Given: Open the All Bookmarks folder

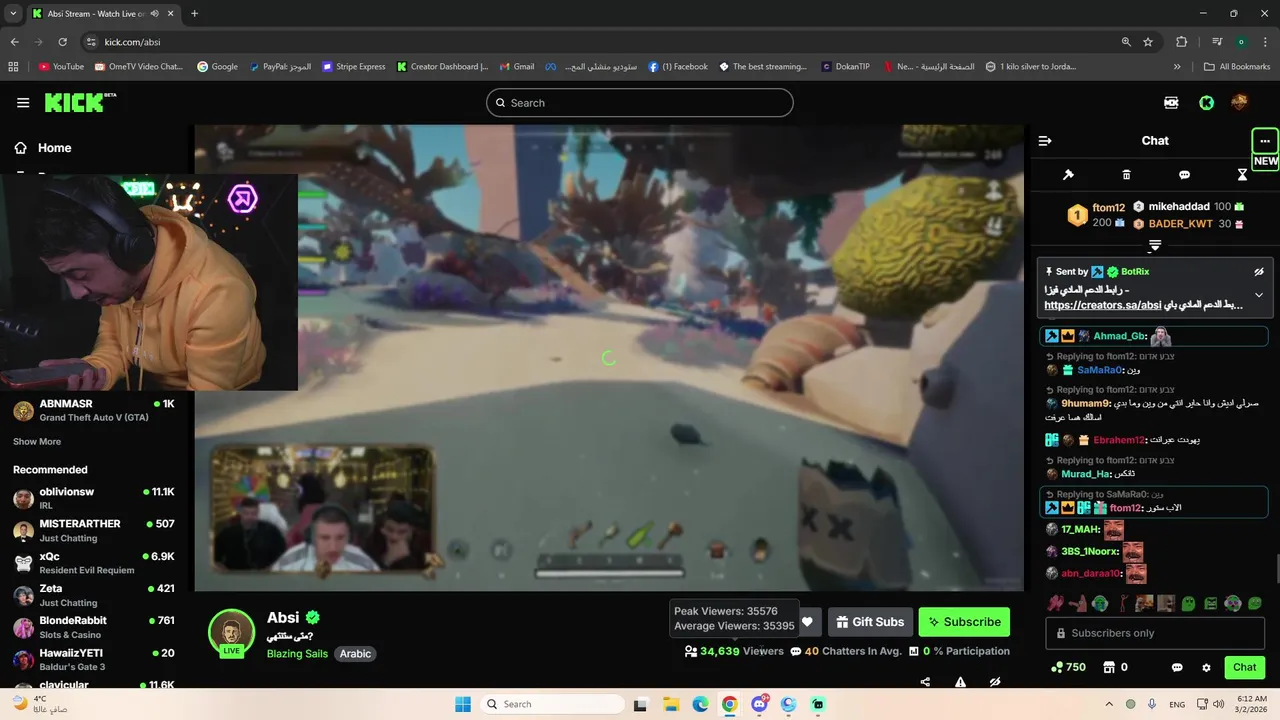Looking at the screenshot, I should [1237, 67].
